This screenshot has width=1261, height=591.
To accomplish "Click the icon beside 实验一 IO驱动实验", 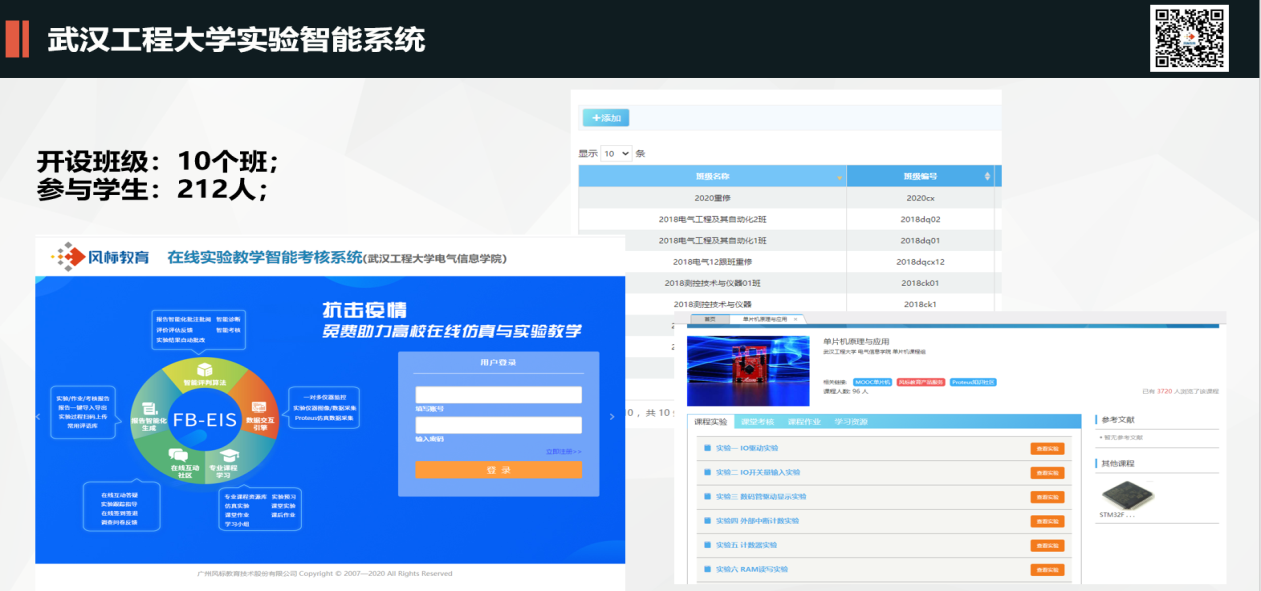I will click(x=708, y=448).
